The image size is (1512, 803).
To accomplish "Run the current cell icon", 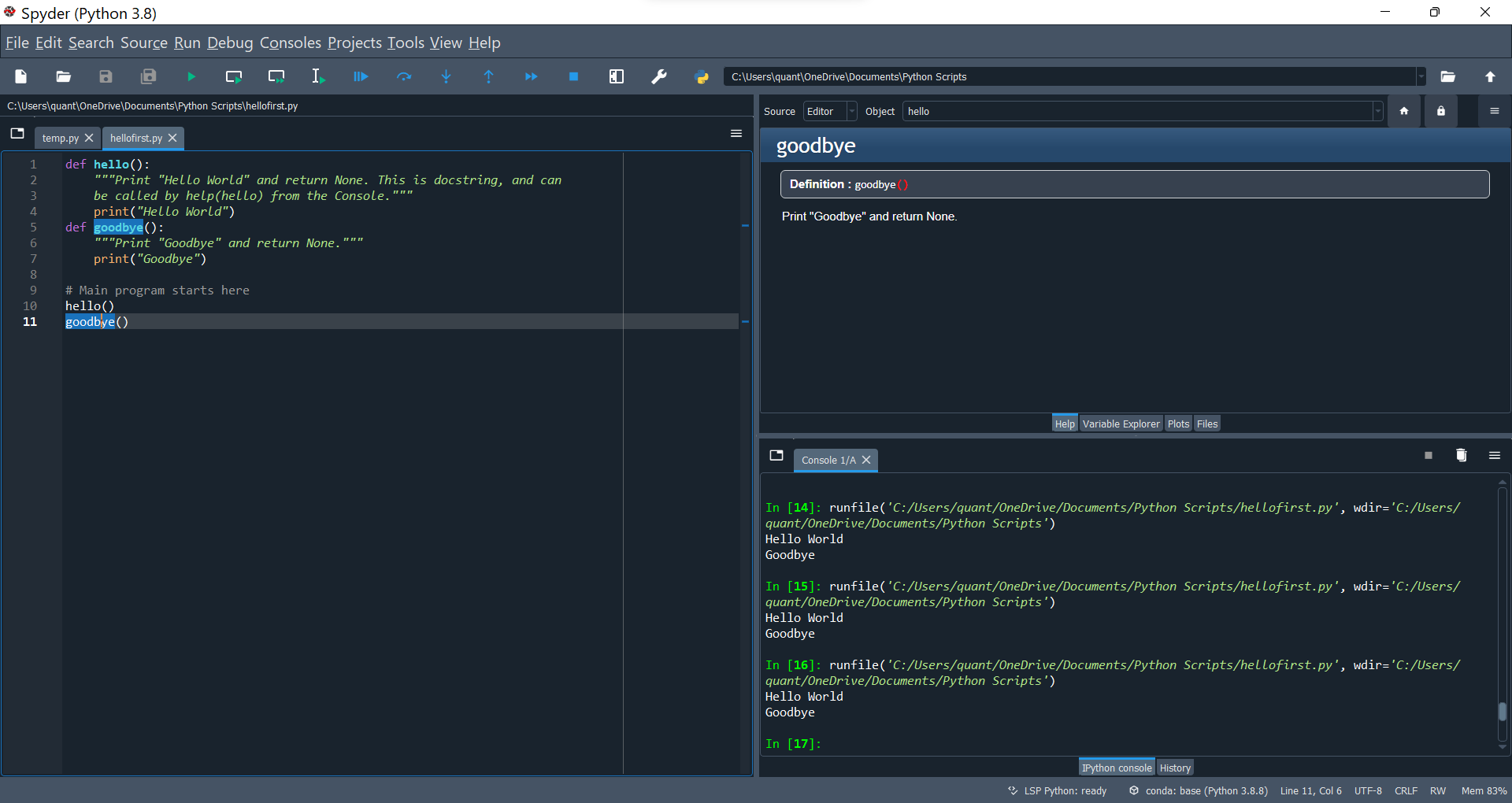I will [234, 76].
